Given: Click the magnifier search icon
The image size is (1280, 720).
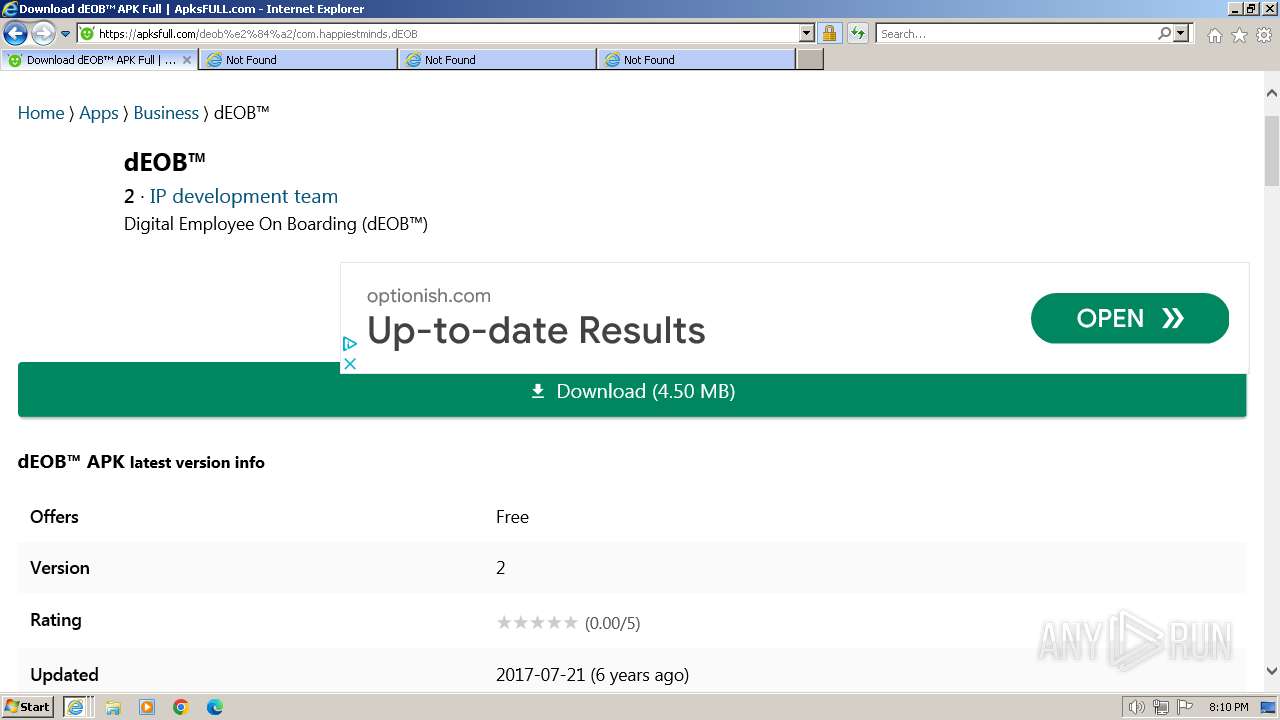Looking at the screenshot, I should point(1164,34).
